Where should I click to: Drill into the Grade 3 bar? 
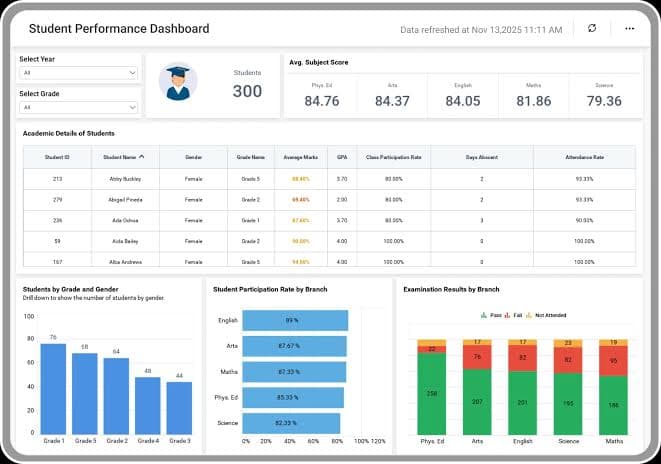(179, 408)
